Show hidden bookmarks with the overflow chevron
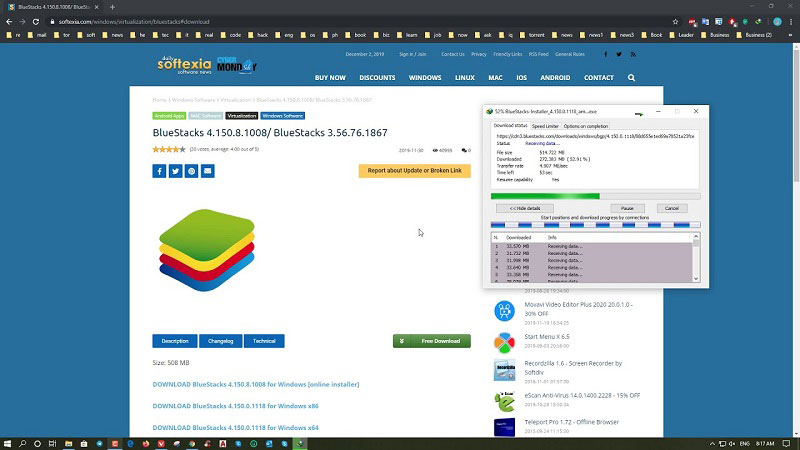Viewport: 800px width, 450px height. (790, 35)
